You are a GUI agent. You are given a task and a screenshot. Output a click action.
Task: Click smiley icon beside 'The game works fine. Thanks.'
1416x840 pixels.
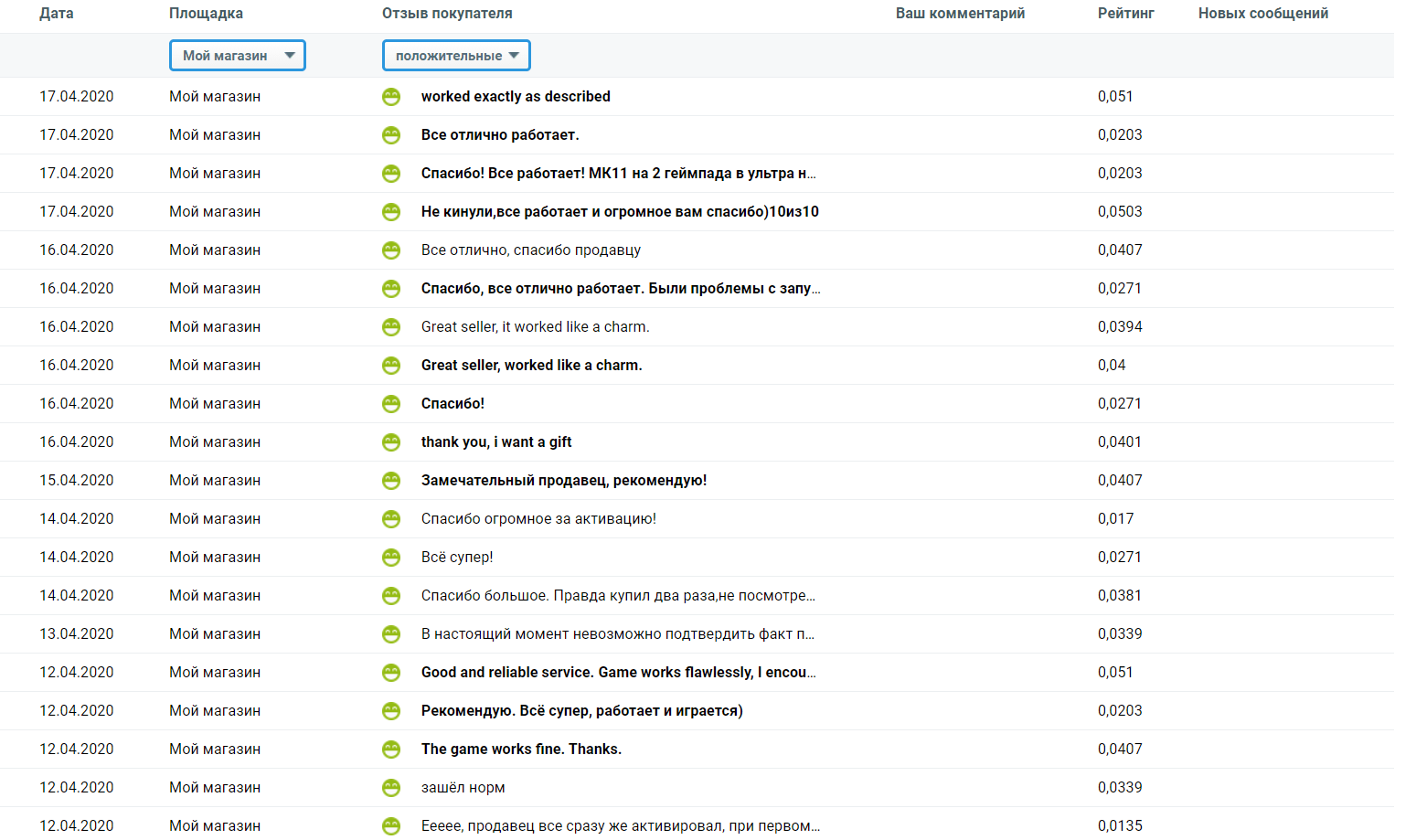(391, 750)
